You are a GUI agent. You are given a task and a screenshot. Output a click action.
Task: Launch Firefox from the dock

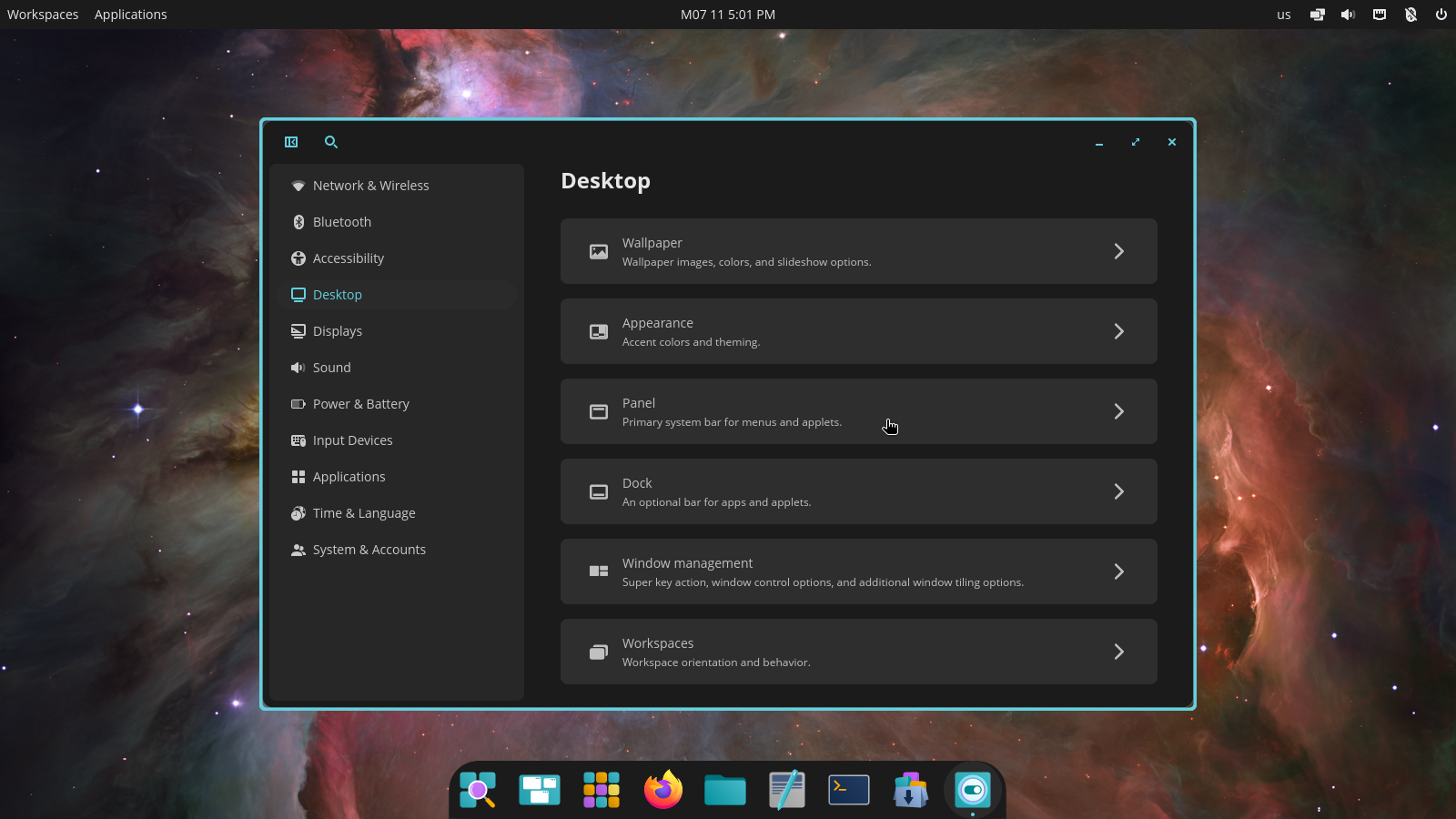click(662, 790)
